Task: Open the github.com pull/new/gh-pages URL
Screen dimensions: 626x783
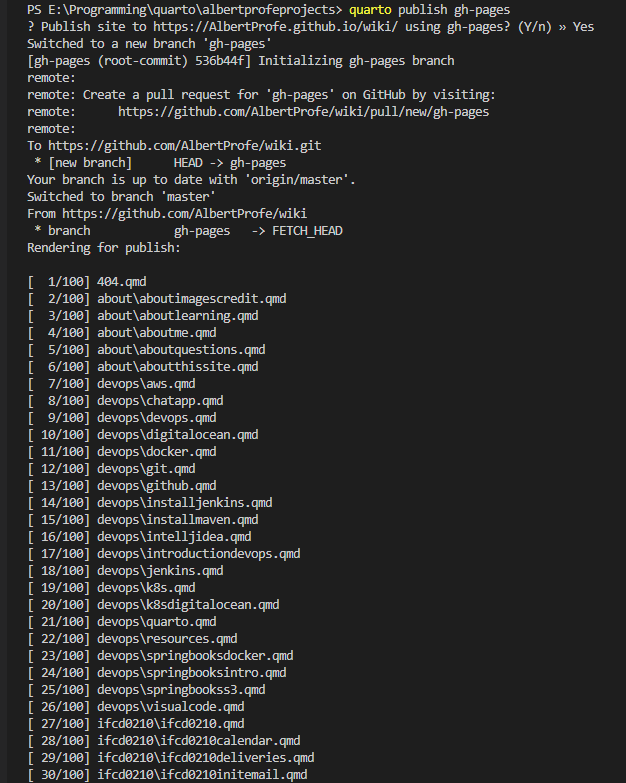Action: point(304,112)
